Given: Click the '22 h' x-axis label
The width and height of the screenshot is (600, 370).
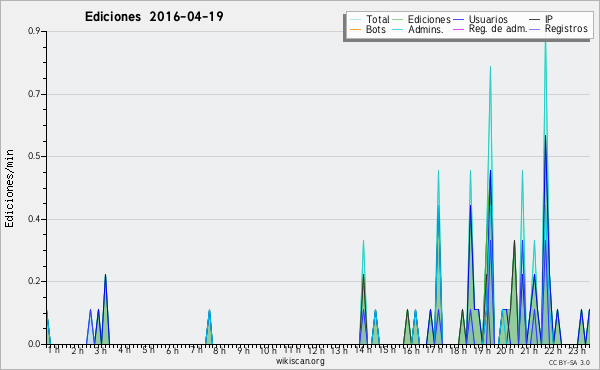Looking at the screenshot, I should click(x=553, y=350).
